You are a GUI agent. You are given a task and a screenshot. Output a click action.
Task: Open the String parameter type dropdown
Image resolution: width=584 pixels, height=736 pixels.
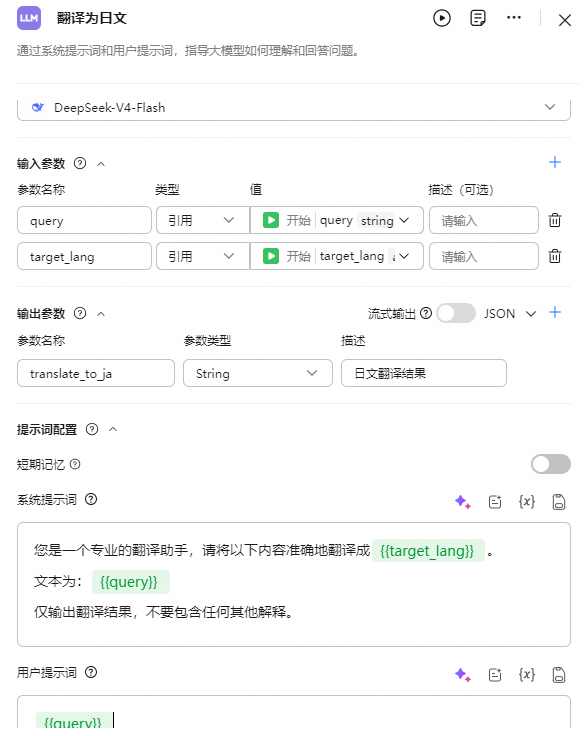click(258, 373)
